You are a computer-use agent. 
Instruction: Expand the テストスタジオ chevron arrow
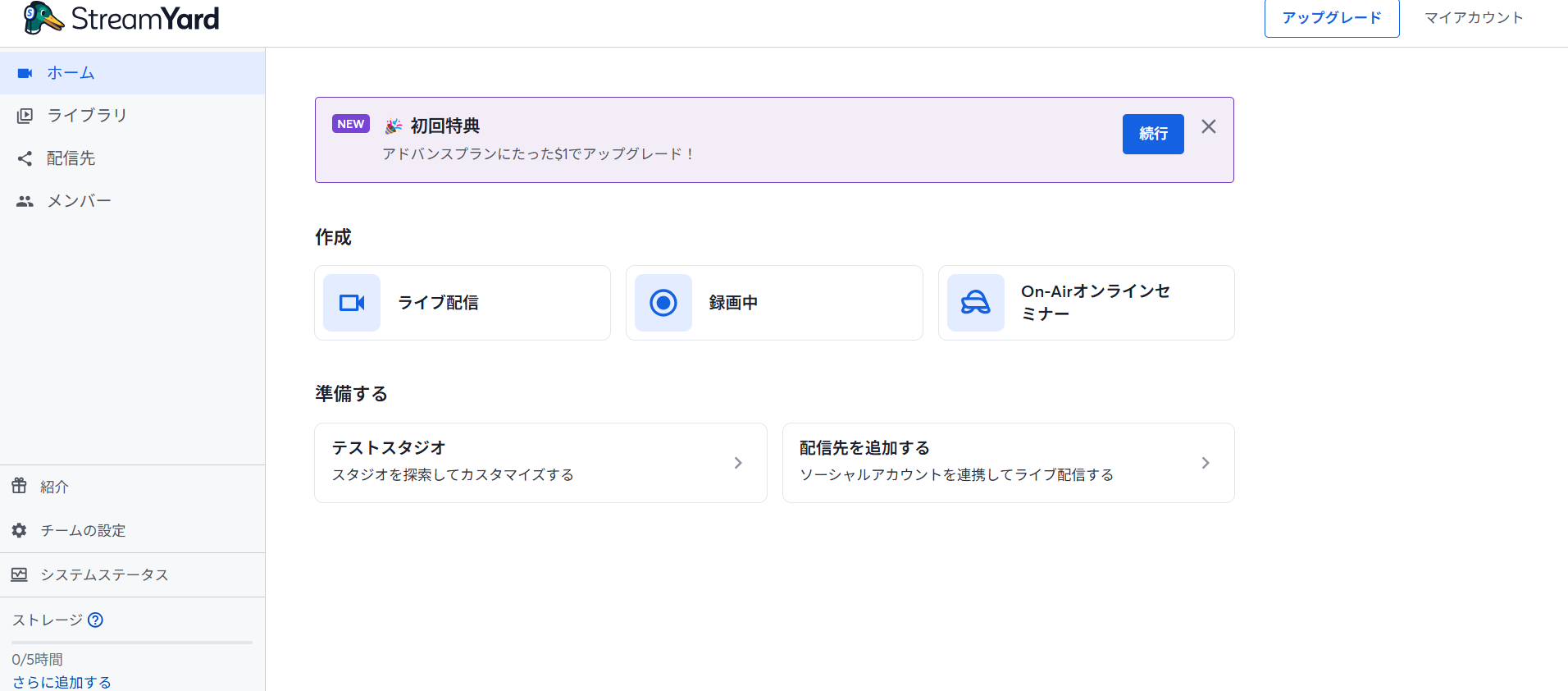(x=738, y=463)
